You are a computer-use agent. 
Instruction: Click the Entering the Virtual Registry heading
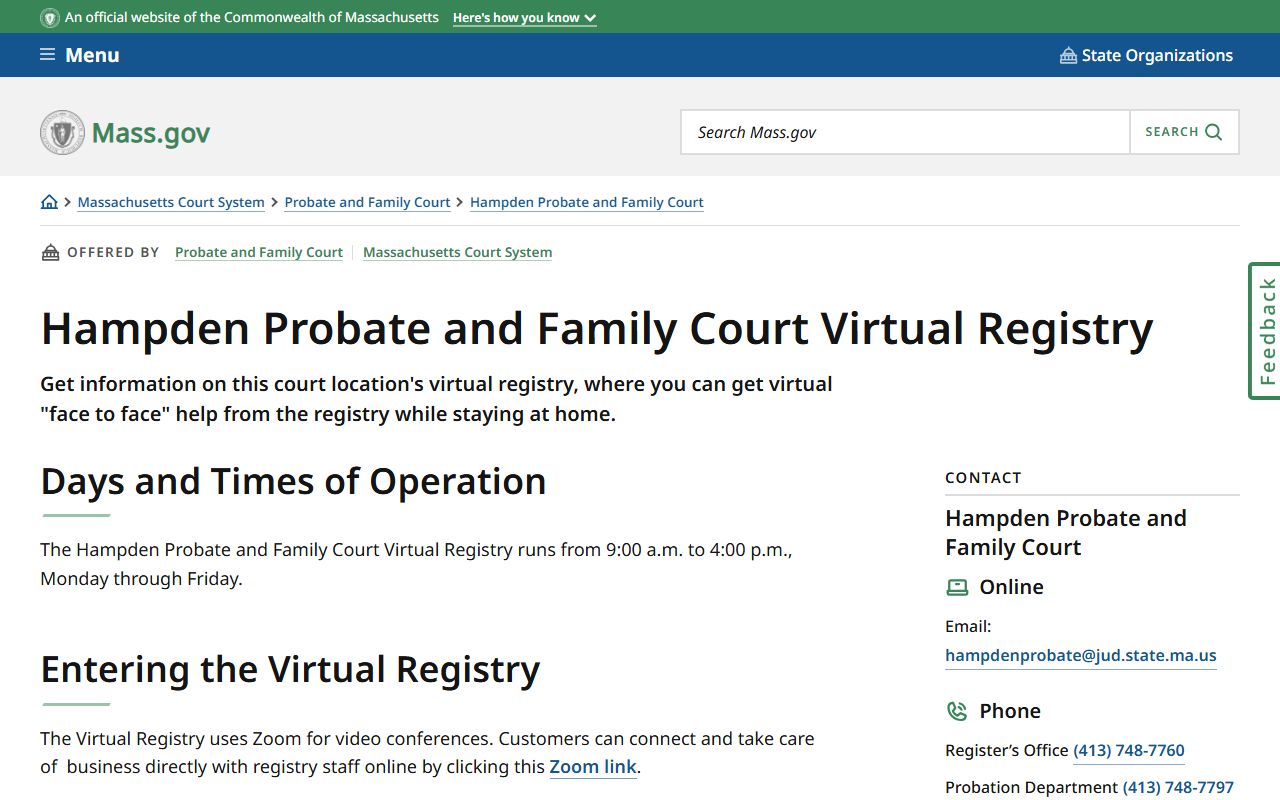tap(290, 670)
